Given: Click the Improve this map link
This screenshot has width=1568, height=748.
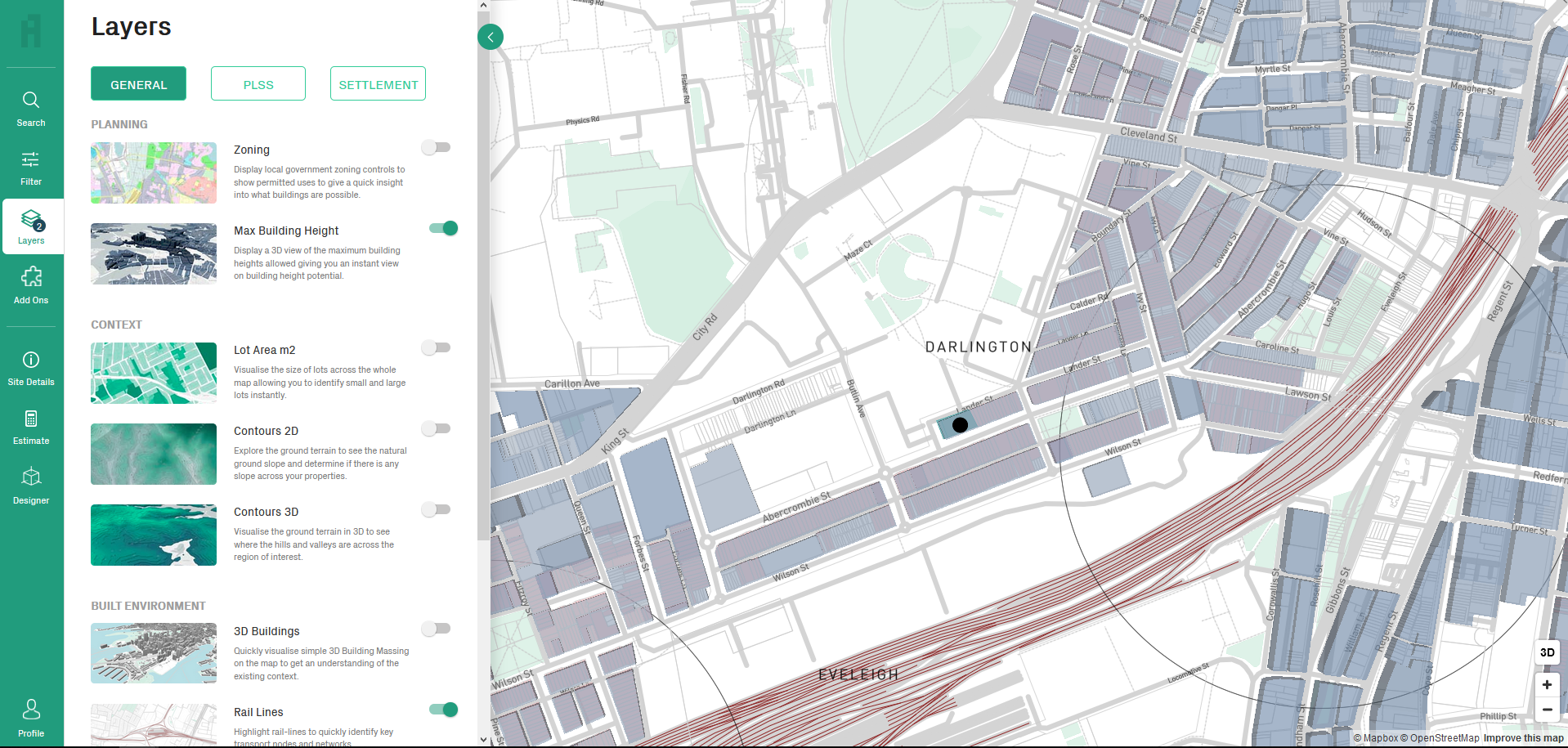Looking at the screenshot, I should (1523, 738).
